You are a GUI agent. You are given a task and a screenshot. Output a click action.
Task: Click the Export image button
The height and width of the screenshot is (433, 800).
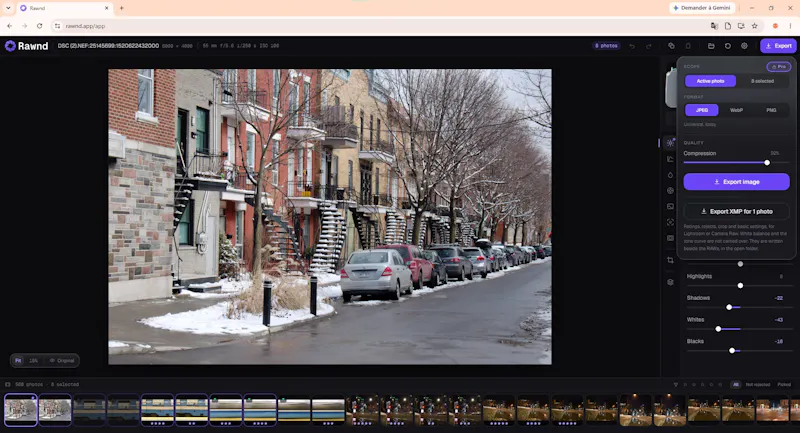pyautogui.click(x=736, y=182)
